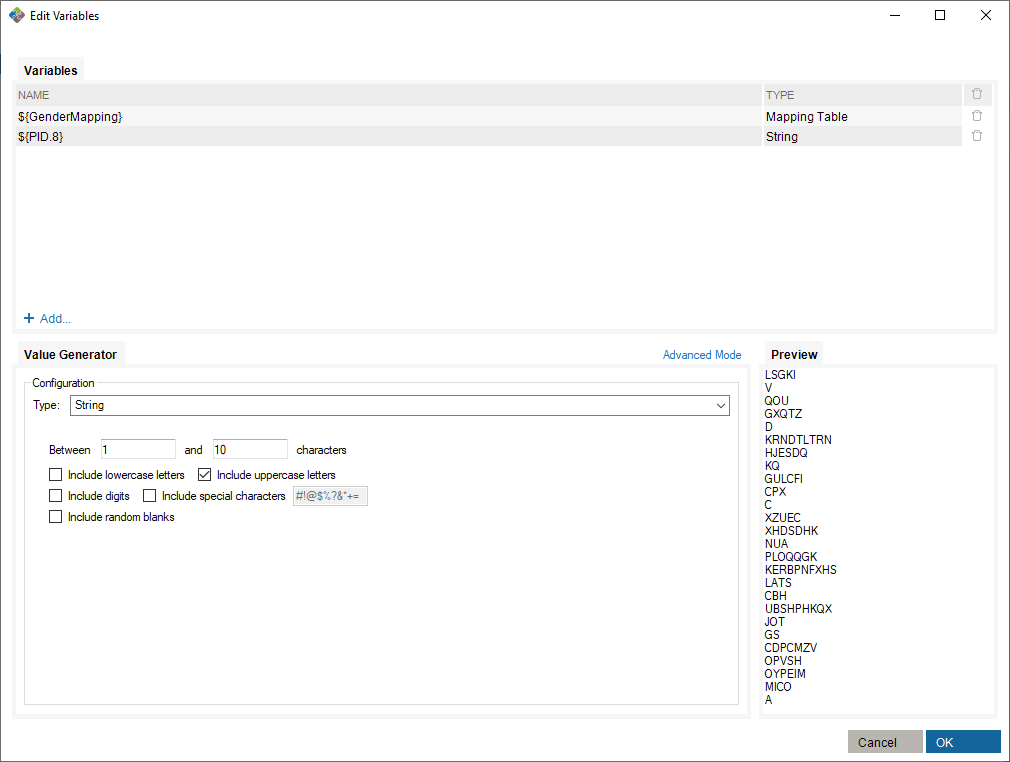This screenshot has height=762, width=1010.
Task: Click preview value HJESDQ
Action: click(786, 453)
